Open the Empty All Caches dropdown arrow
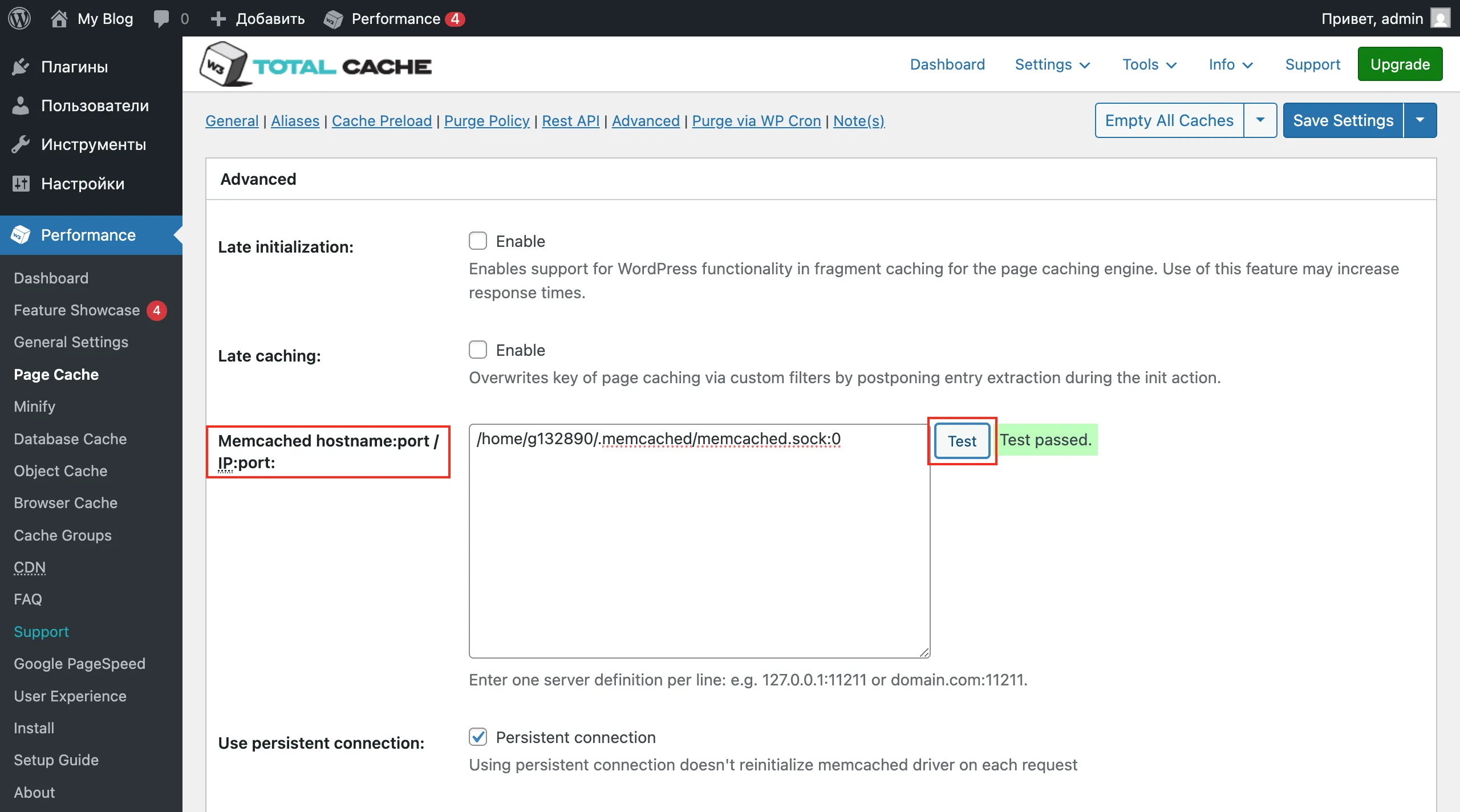The height and width of the screenshot is (812, 1460). pyautogui.click(x=1260, y=120)
